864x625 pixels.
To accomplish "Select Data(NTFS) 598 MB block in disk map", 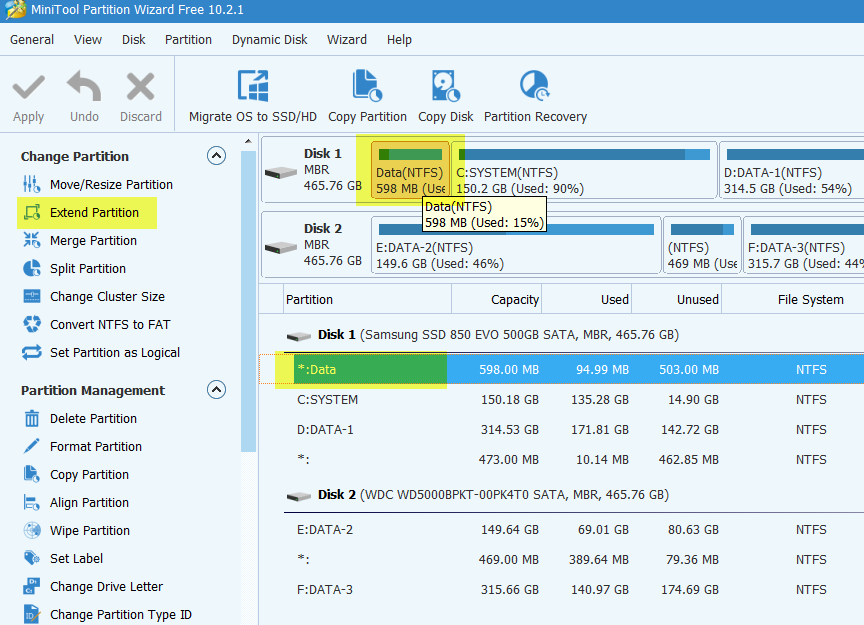I will pyautogui.click(x=410, y=170).
